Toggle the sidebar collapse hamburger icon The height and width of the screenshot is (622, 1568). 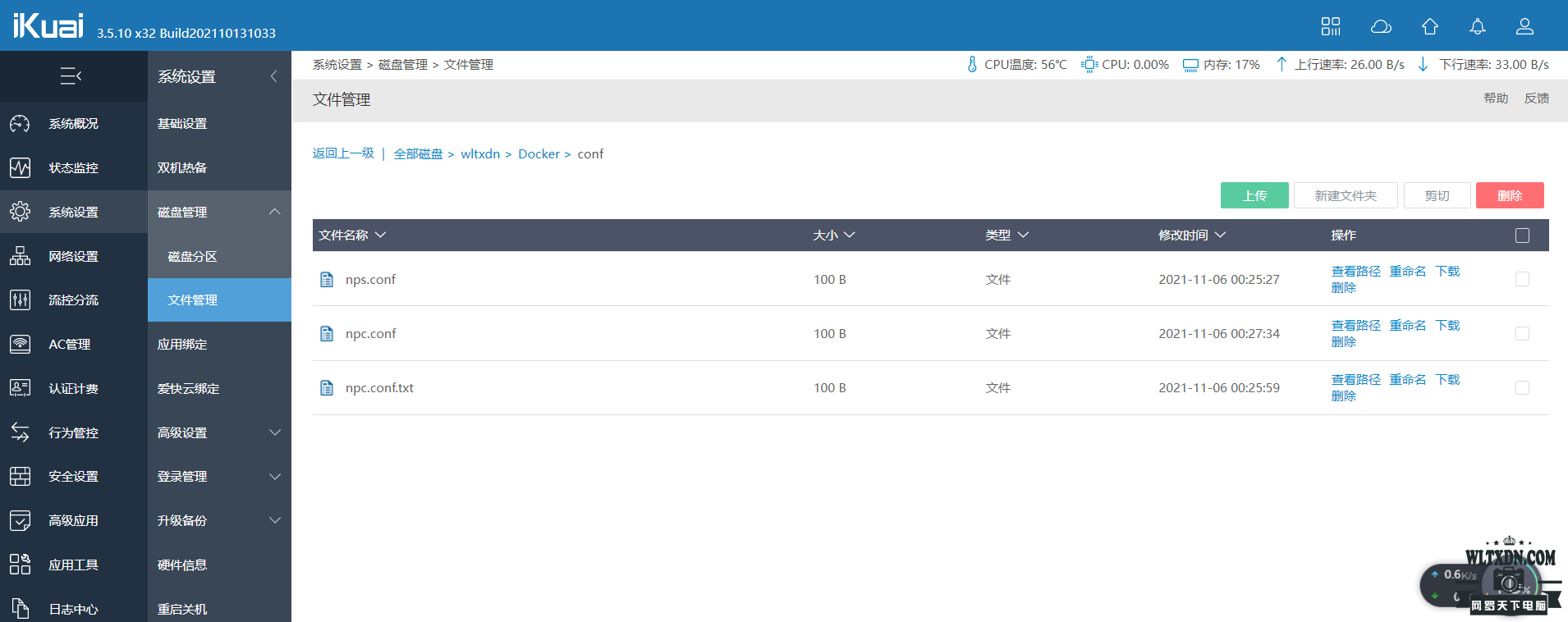tap(71, 76)
